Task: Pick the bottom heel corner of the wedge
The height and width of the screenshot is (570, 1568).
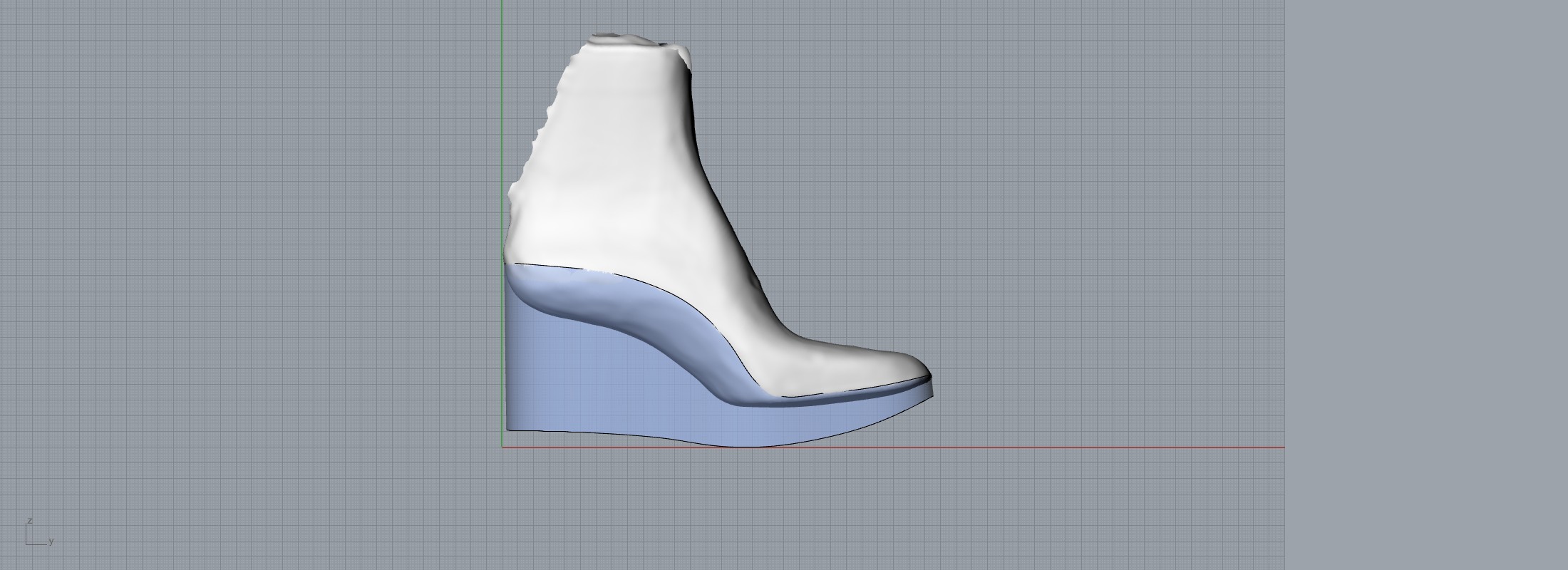Action: 508,429
